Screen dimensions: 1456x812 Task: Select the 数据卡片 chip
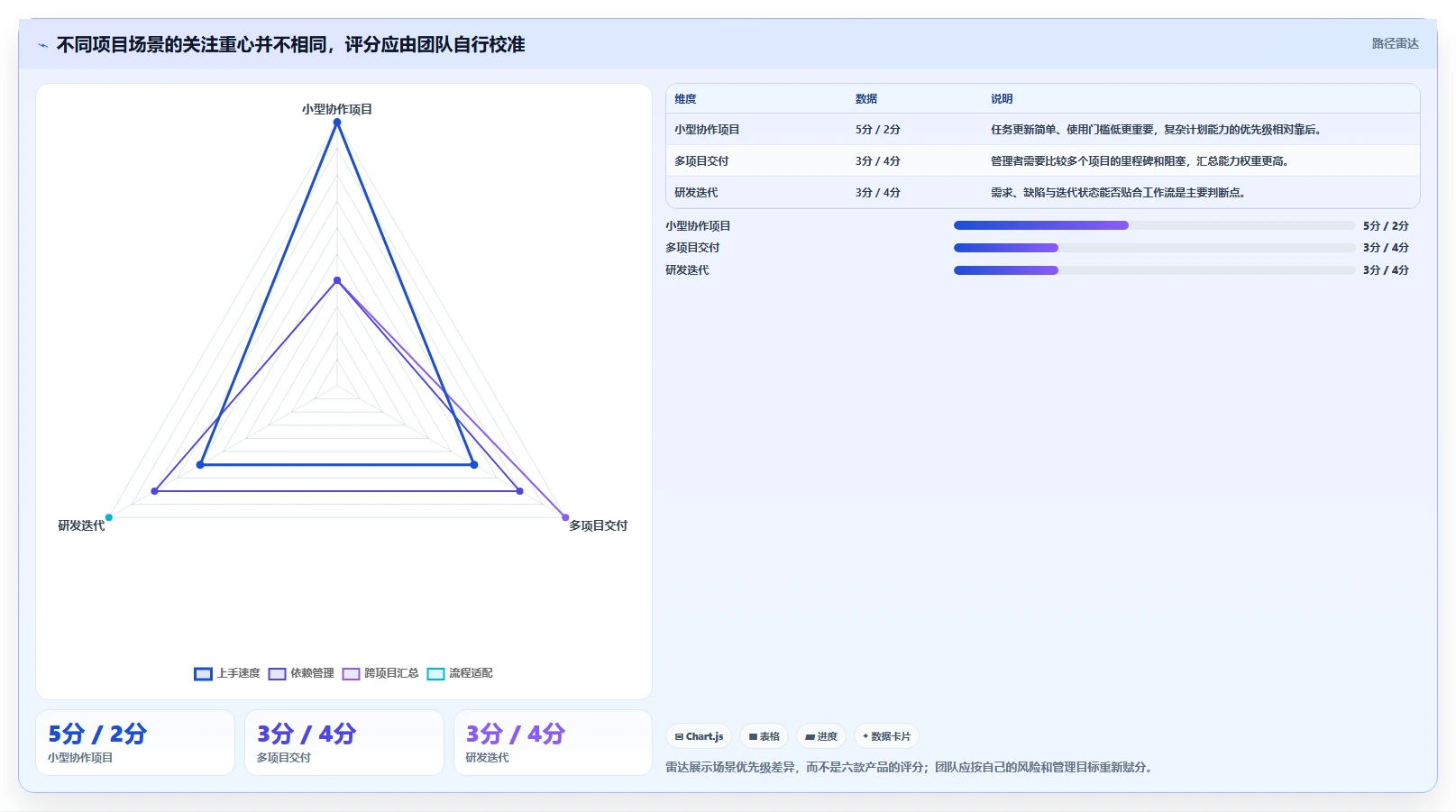coord(886,736)
